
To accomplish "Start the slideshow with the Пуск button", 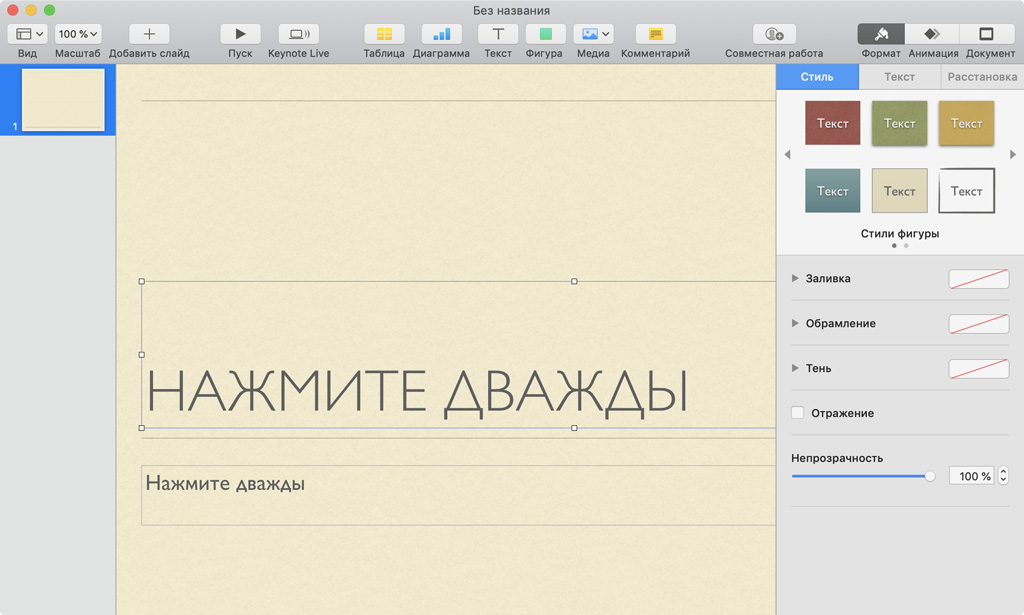I will (x=240, y=34).
